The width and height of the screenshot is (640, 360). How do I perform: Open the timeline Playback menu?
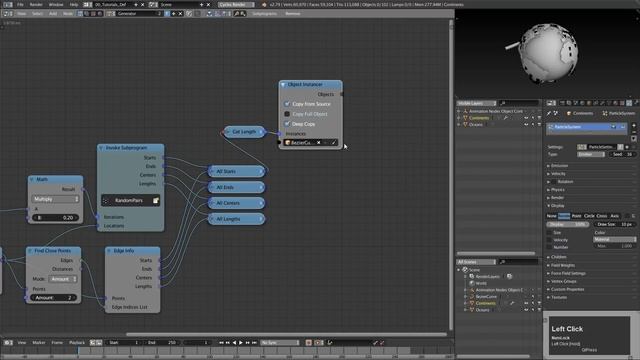click(77, 342)
